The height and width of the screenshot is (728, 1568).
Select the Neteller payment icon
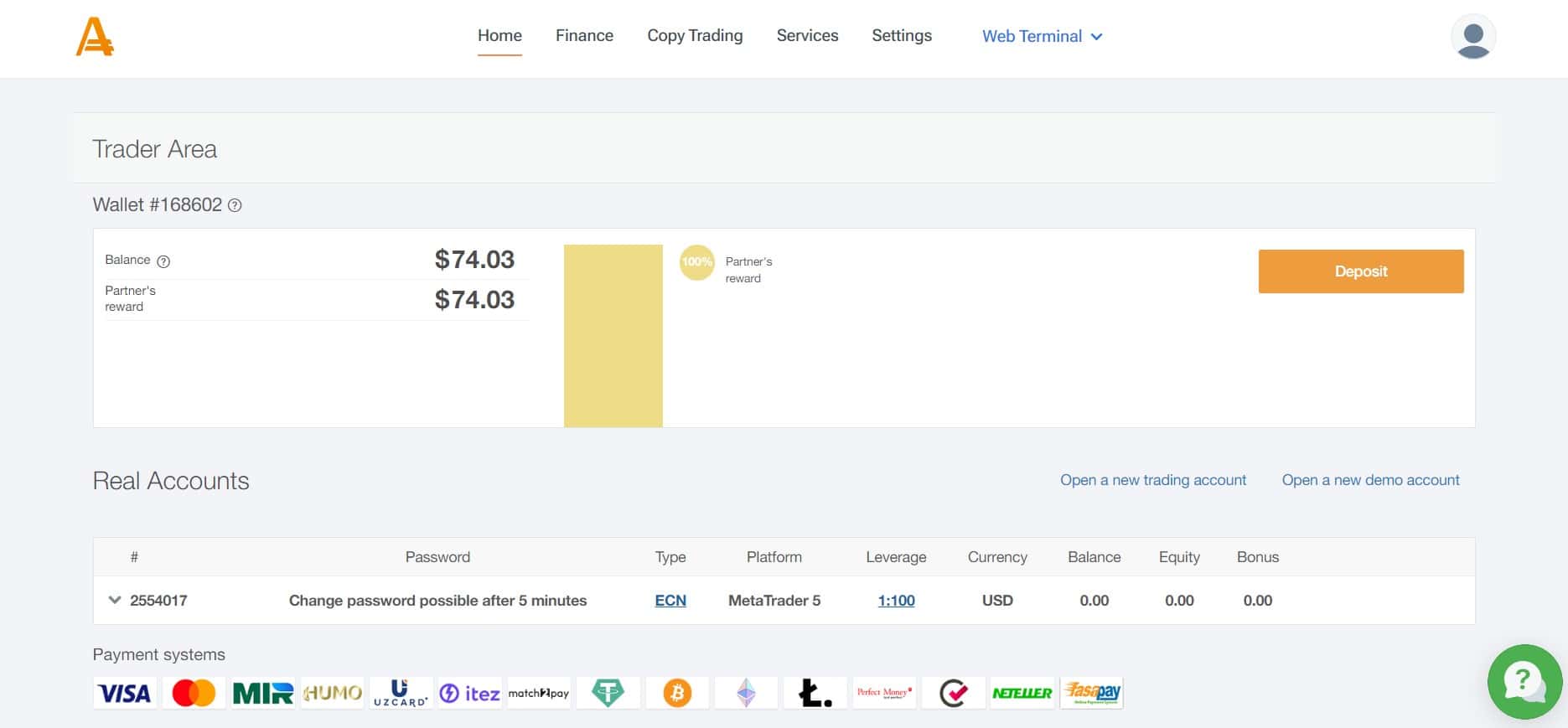click(1022, 693)
